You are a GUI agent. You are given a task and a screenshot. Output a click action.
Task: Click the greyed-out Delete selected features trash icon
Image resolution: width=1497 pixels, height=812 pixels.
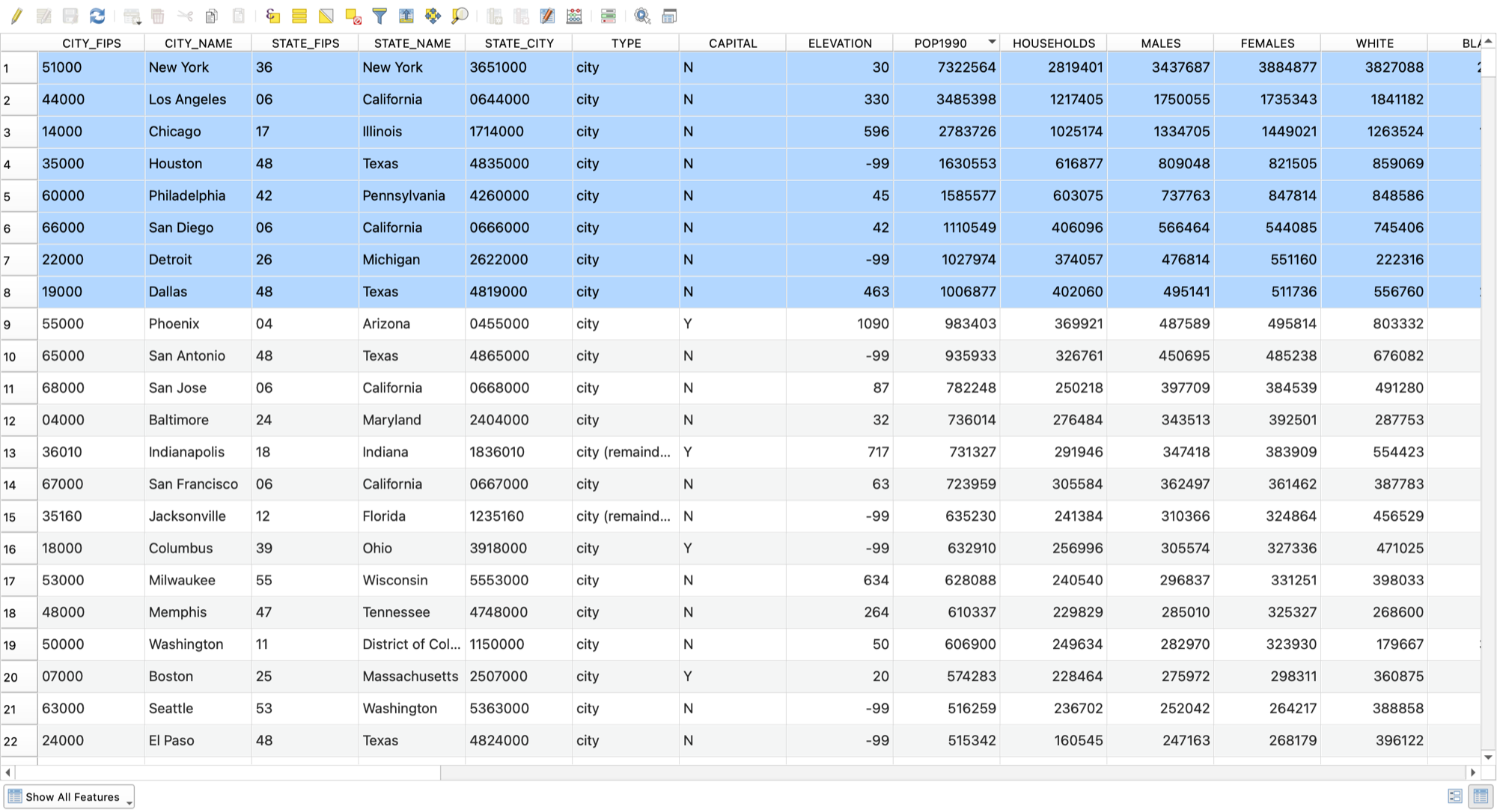pyautogui.click(x=158, y=16)
